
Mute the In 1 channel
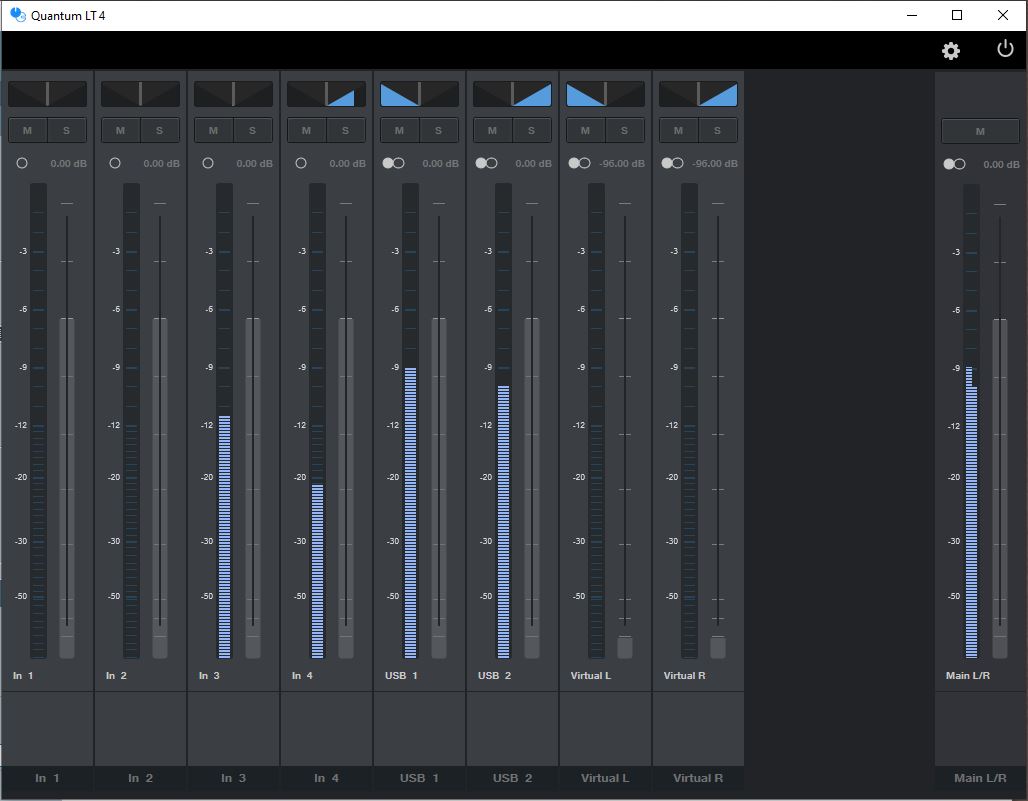(28, 130)
